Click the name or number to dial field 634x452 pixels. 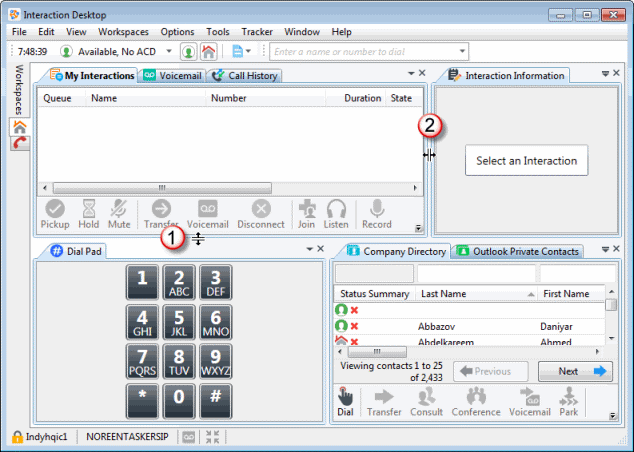click(x=362, y=51)
